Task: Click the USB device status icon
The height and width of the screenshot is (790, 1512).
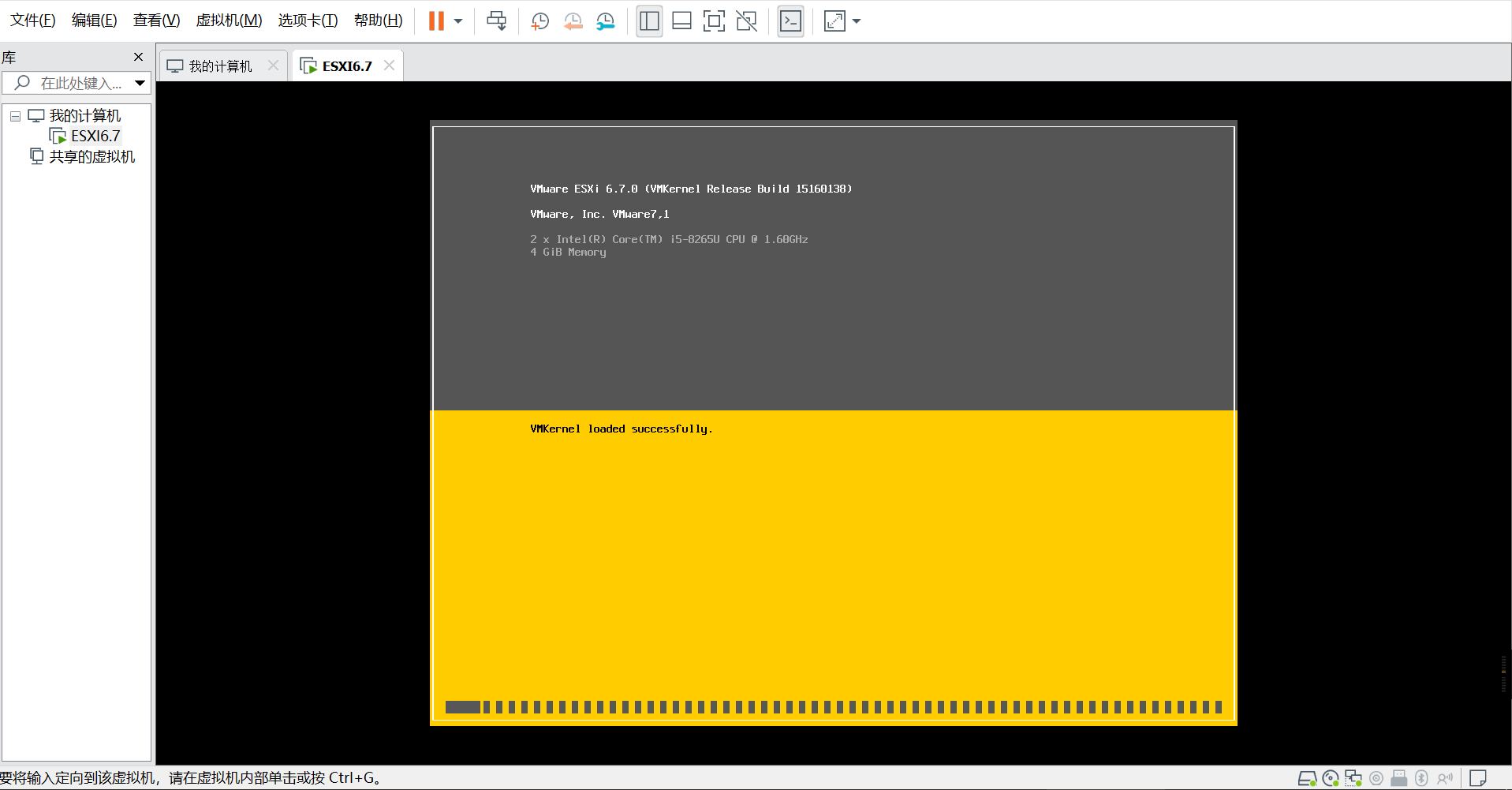Action: pyautogui.click(x=1399, y=779)
